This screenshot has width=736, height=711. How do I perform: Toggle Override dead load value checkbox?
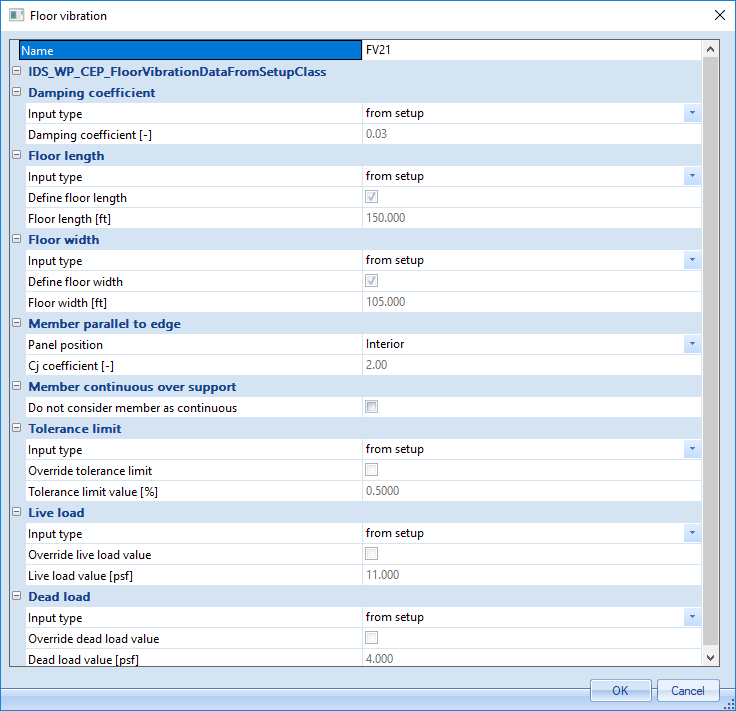tap(372, 638)
